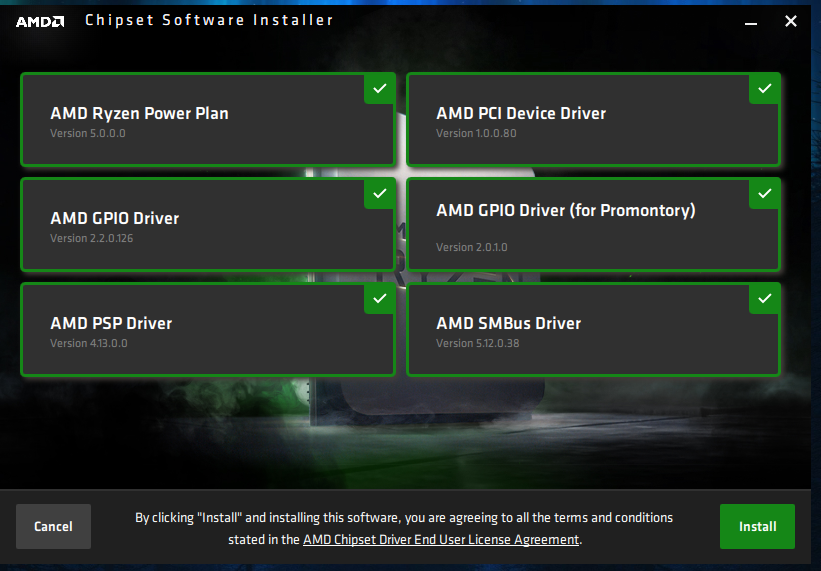
Task: Uncheck the AMD PSP Driver checkmark
Action: click(379, 298)
